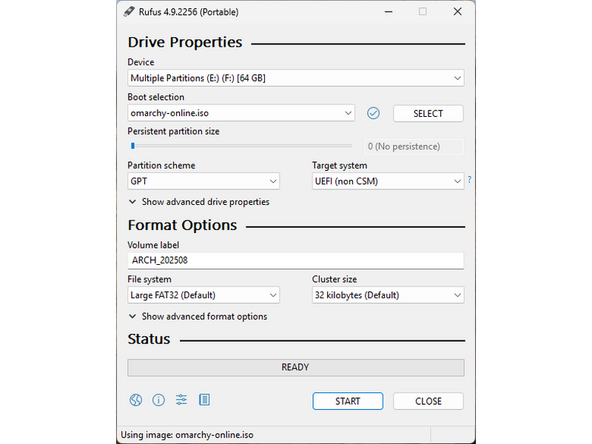The image size is (592, 444).
Task: Click the Target system help question mark
Action: (x=469, y=180)
